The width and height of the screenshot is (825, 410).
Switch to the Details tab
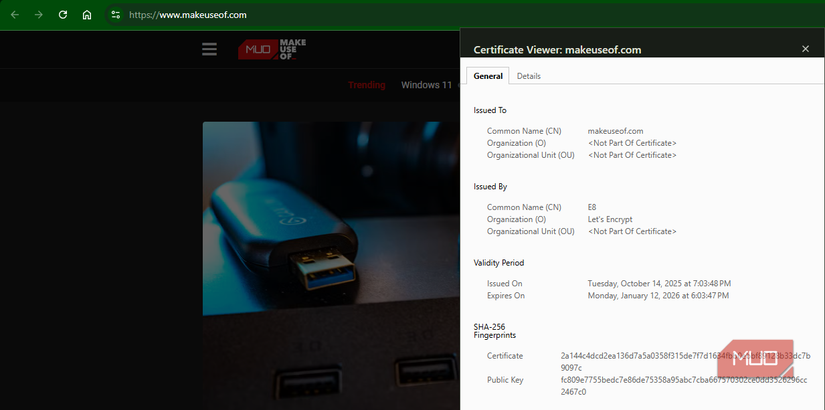click(528, 76)
